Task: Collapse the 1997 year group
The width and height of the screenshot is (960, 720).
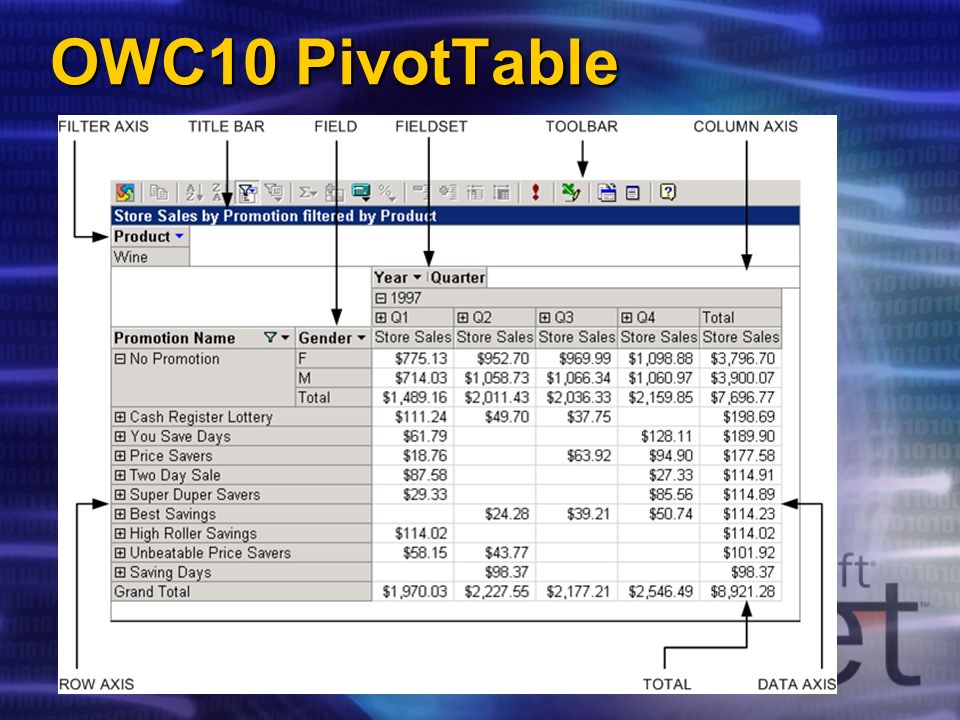Action: (x=381, y=298)
